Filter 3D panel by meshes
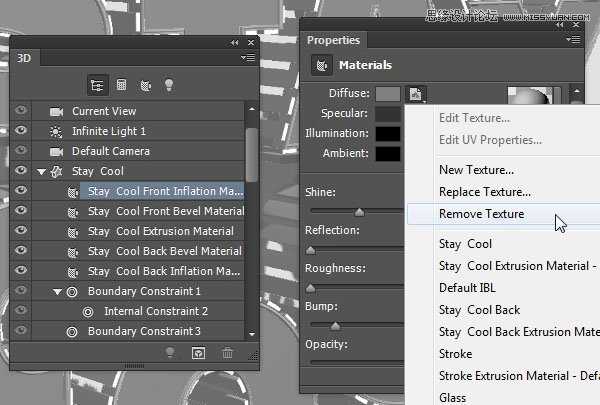This screenshot has width=600, height=405. tap(122, 85)
